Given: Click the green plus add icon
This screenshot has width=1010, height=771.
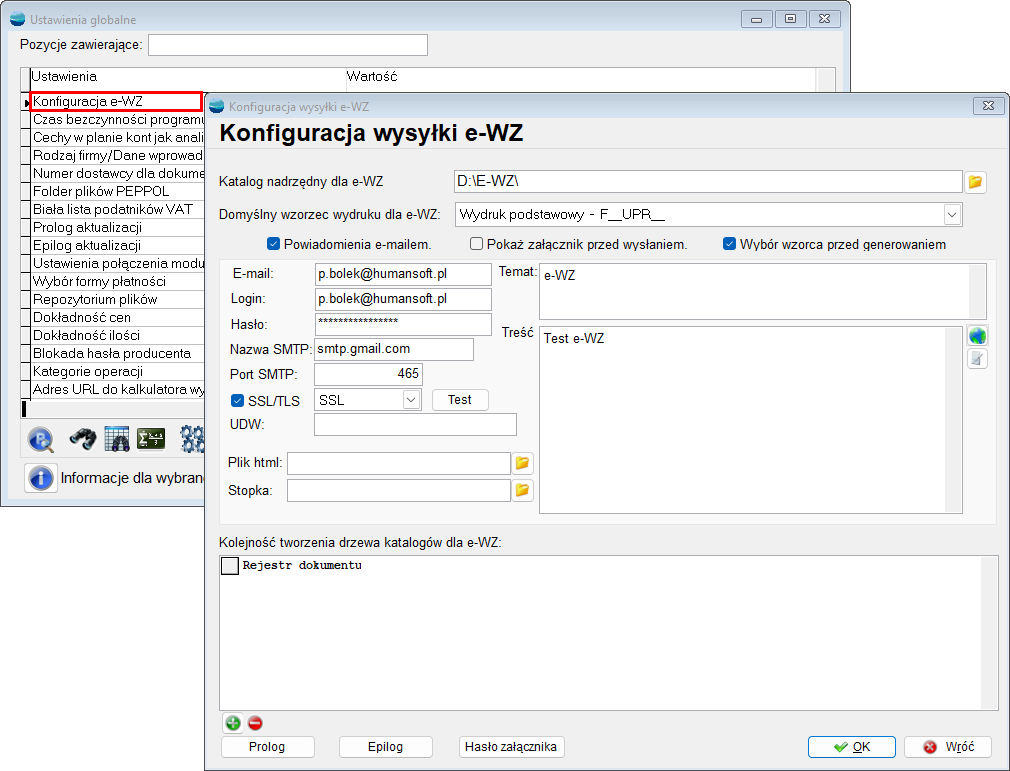Looking at the screenshot, I should pyautogui.click(x=233, y=723).
